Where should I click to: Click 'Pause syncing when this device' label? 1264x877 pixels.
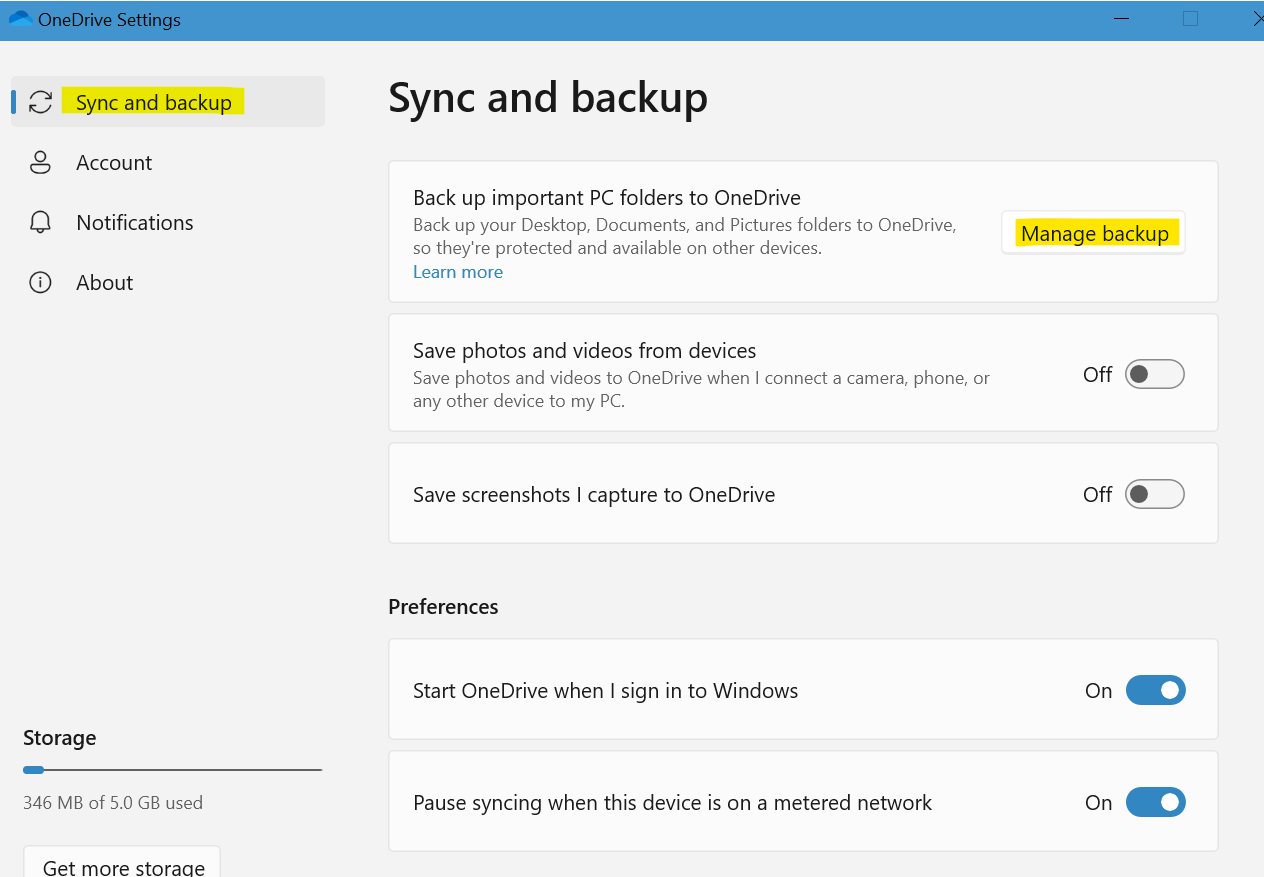(x=672, y=803)
